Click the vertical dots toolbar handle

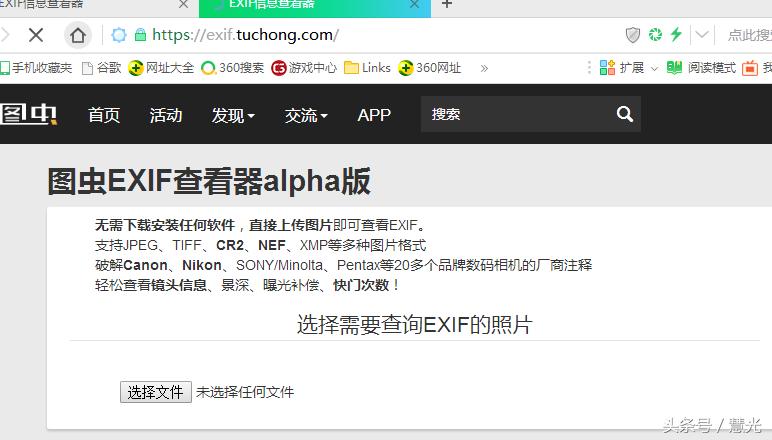coord(589,67)
